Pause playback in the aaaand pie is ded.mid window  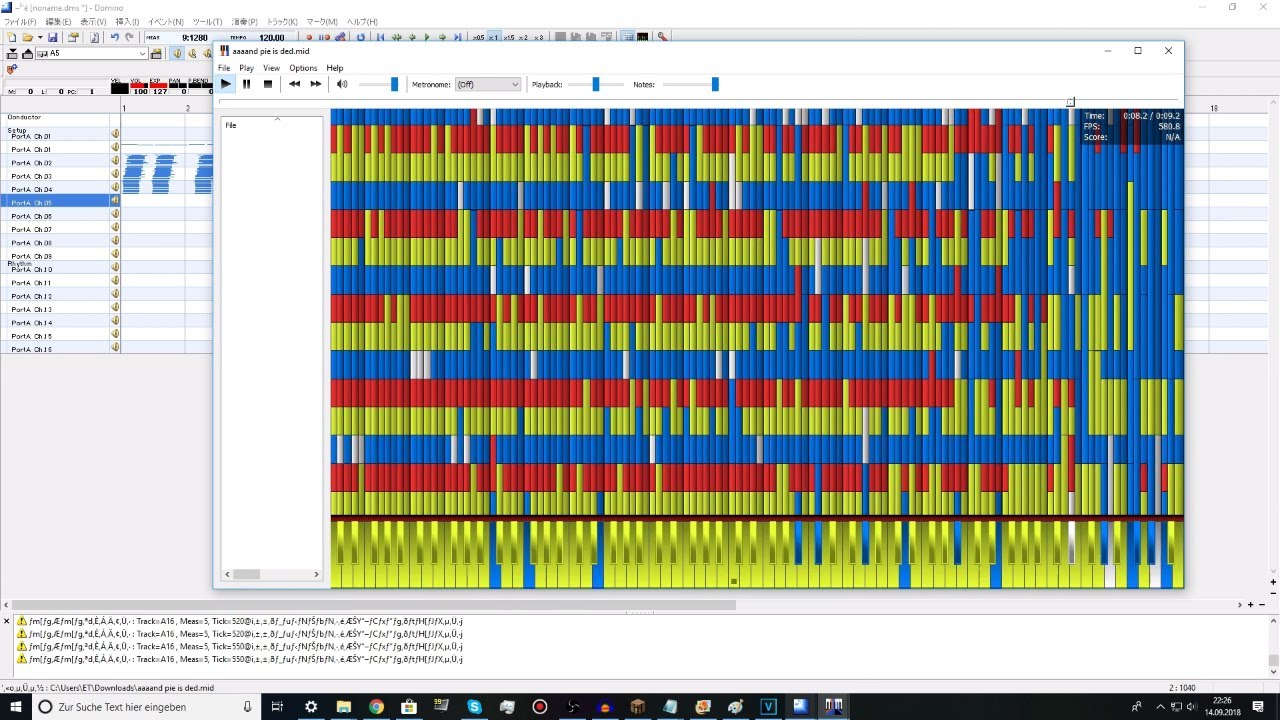247,84
